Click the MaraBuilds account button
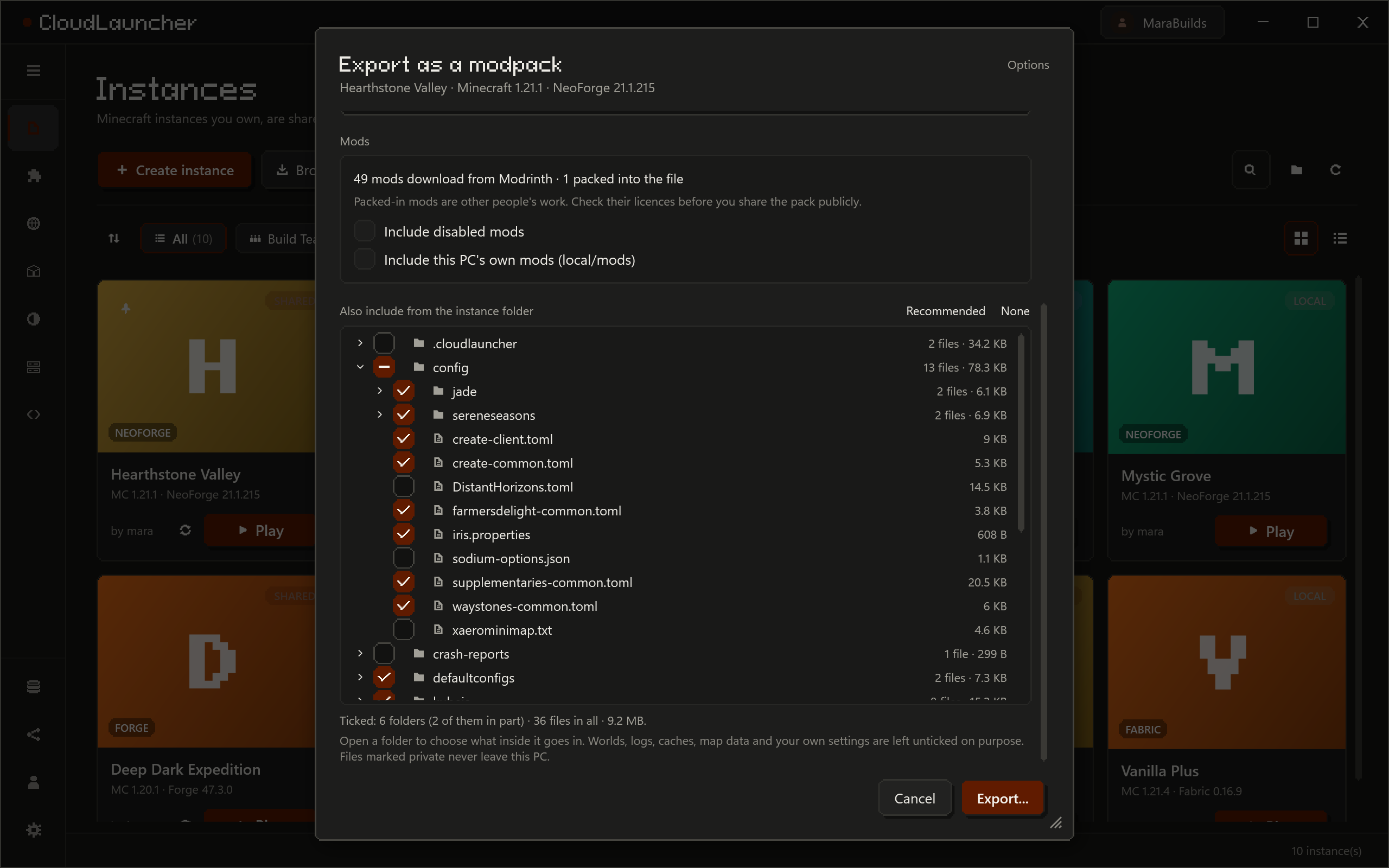Viewport: 1389px width, 868px height. coord(1163,23)
